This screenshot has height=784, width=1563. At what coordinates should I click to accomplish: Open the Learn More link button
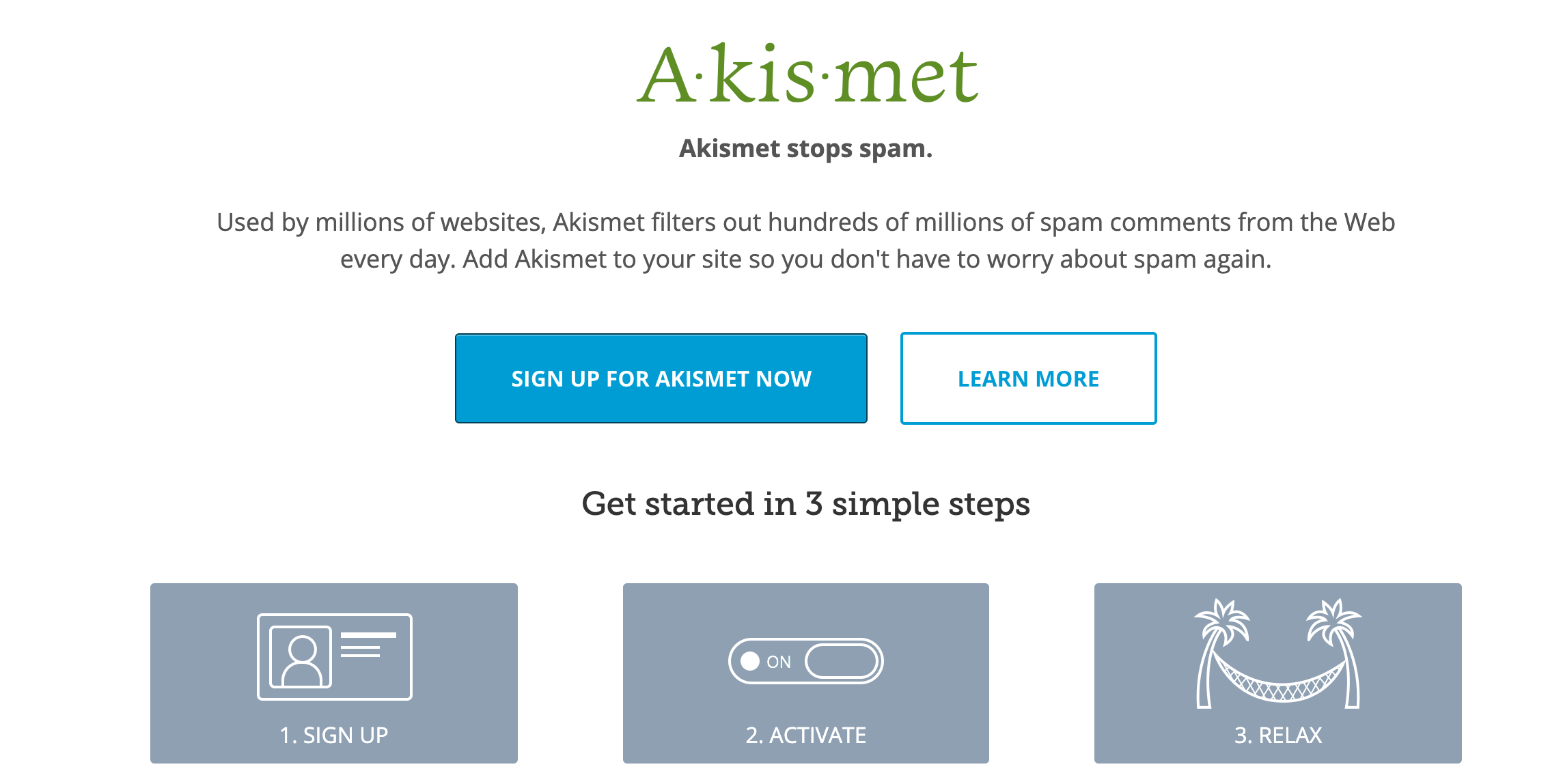pos(1028,378)
